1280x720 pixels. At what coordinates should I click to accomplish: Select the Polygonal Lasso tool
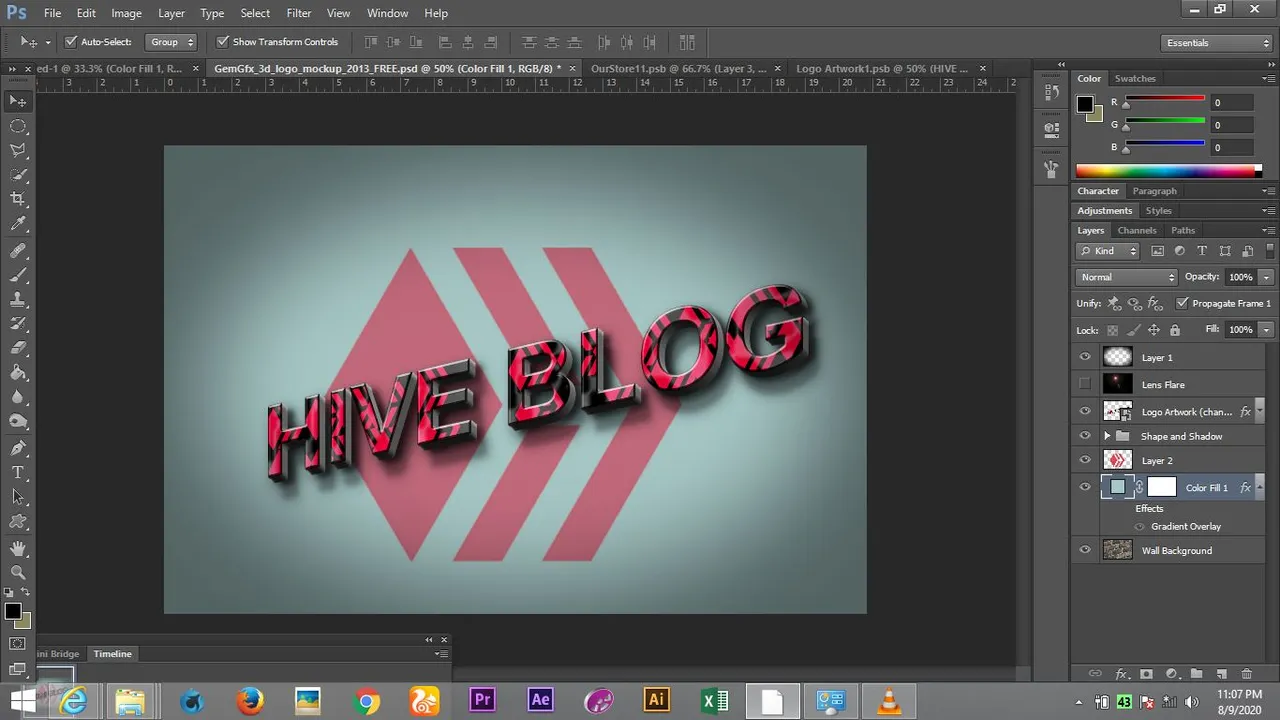(x=18, y=150)
